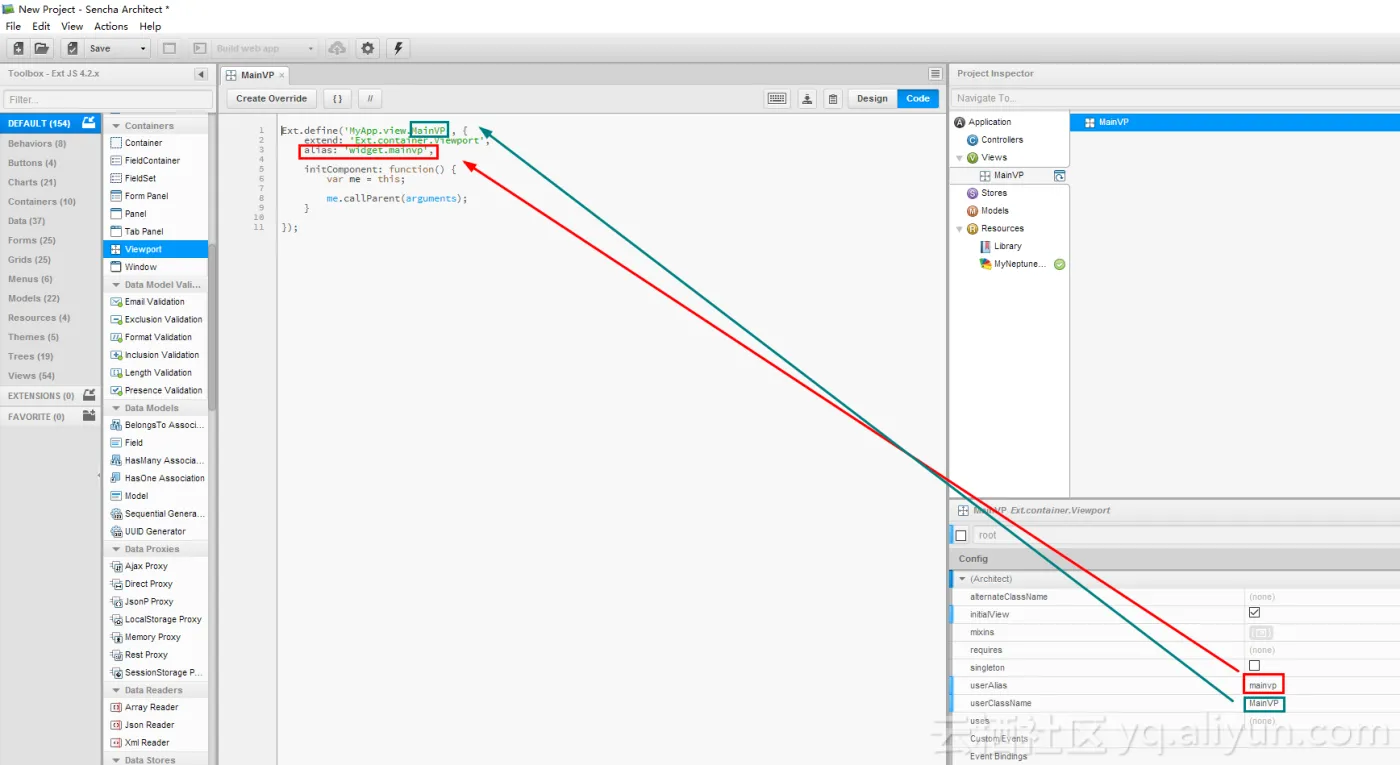Click the Viewport icon in the Config header

[x=963, y=510]
